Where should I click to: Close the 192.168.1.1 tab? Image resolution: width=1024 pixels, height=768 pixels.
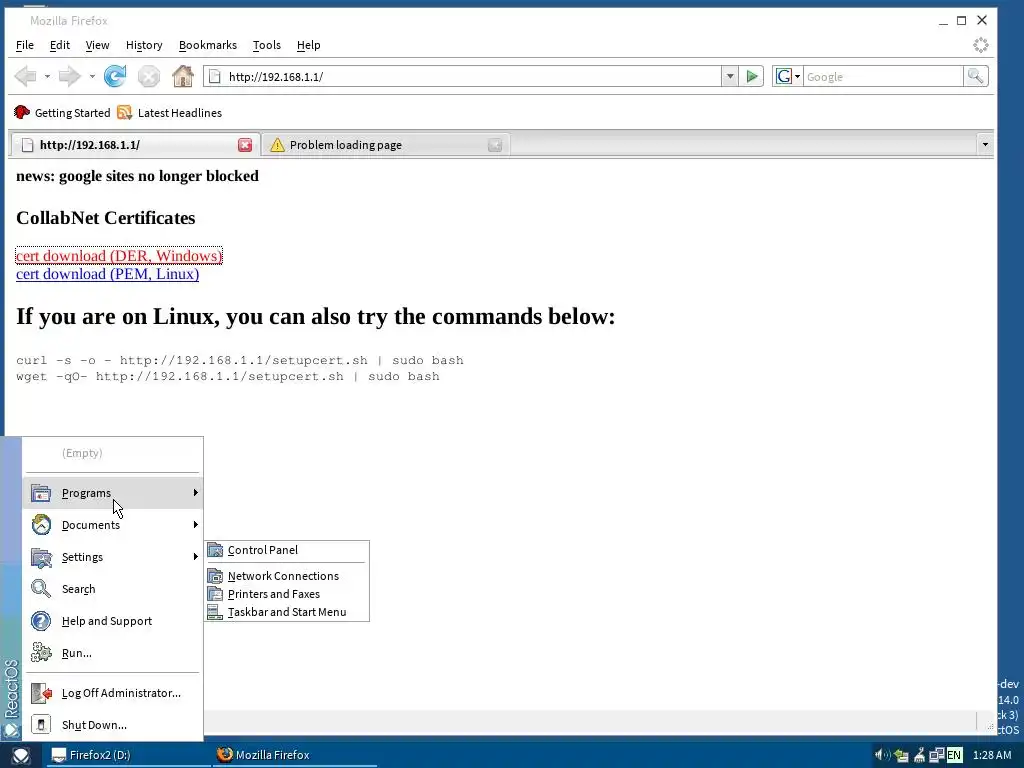[x=245, y=145]
